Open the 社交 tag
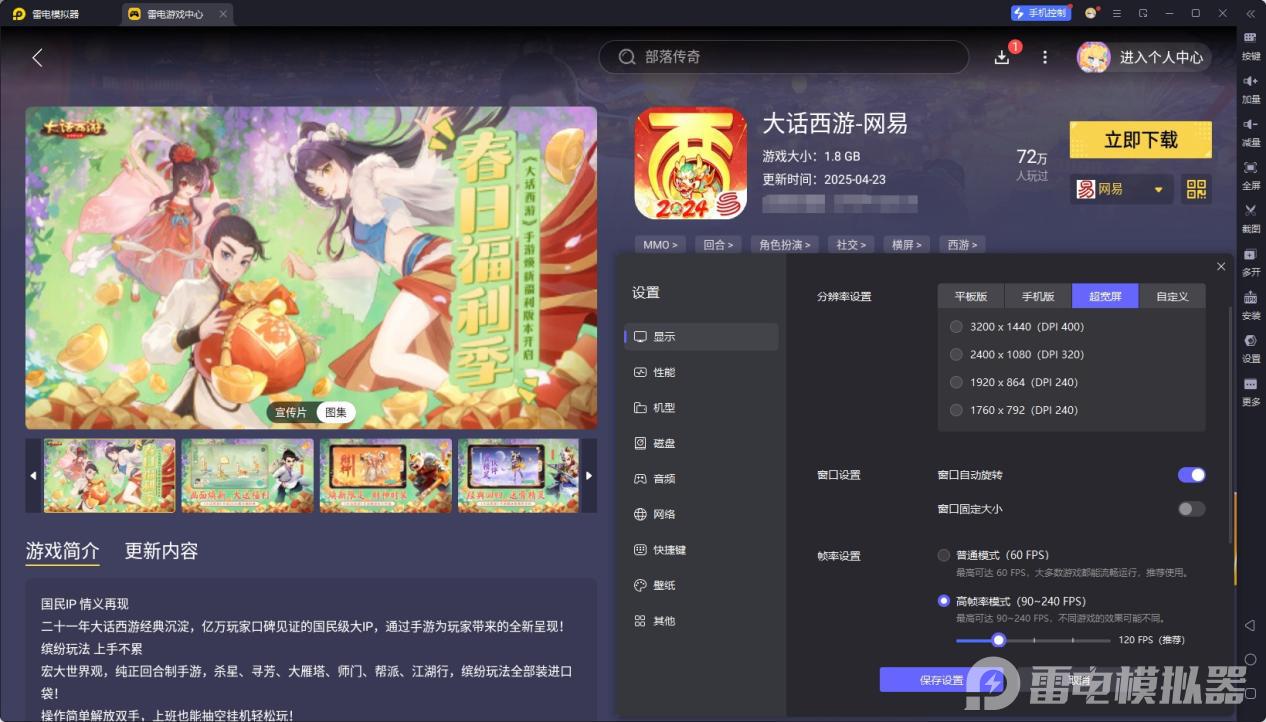The image size is (1266, 722). tap(852, 244)
